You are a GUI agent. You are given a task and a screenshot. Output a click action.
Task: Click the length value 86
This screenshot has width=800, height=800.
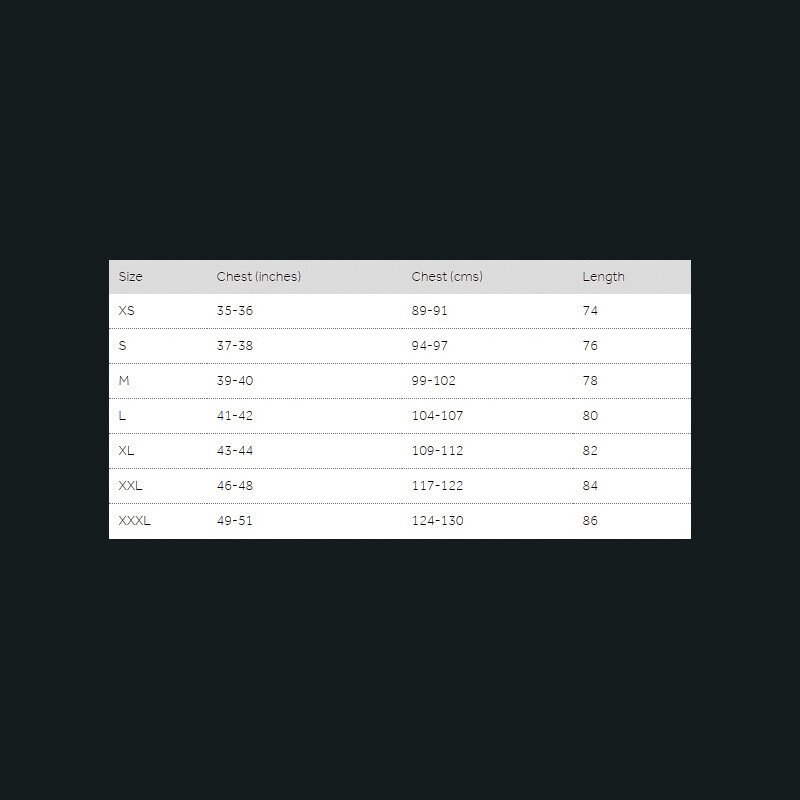coord(590,521)
